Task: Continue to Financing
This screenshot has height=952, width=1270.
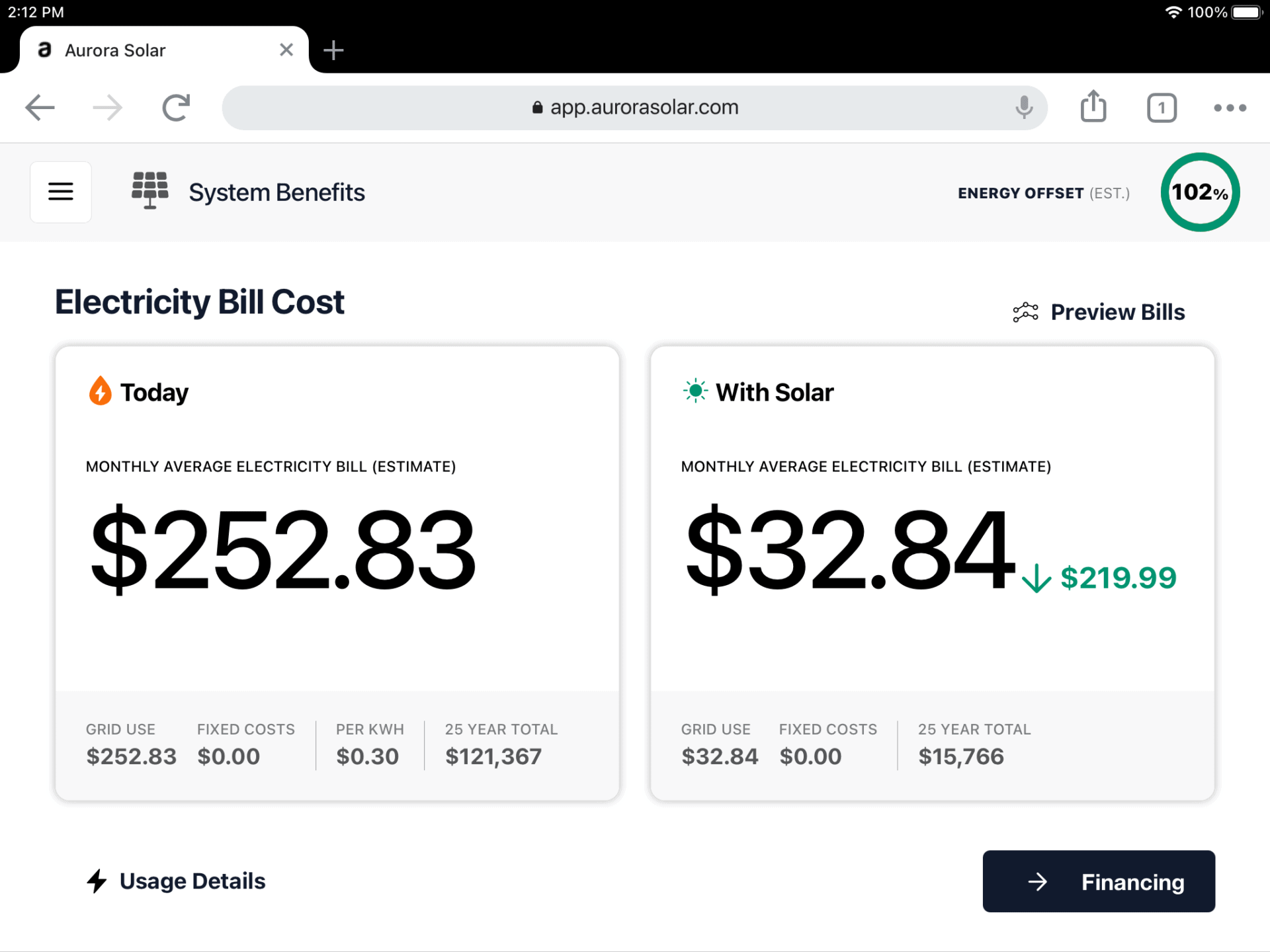Action: coord(1098,881)
